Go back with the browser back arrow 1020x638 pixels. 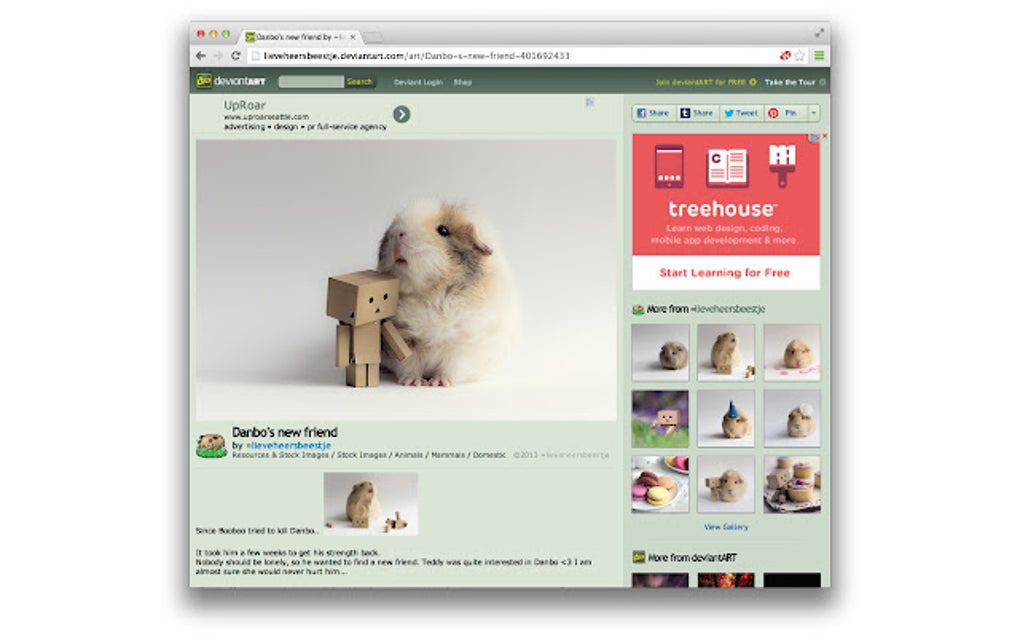click(x=201, y=56)
